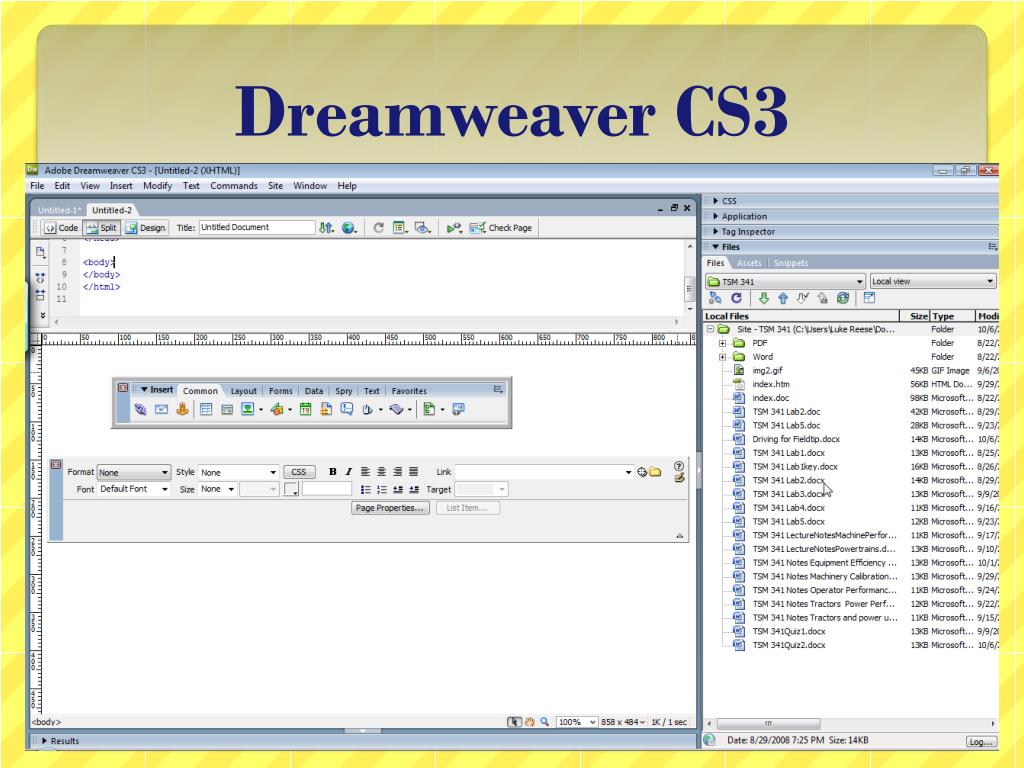
Task: Insert Div Tag icon
Action: (227, 409)
